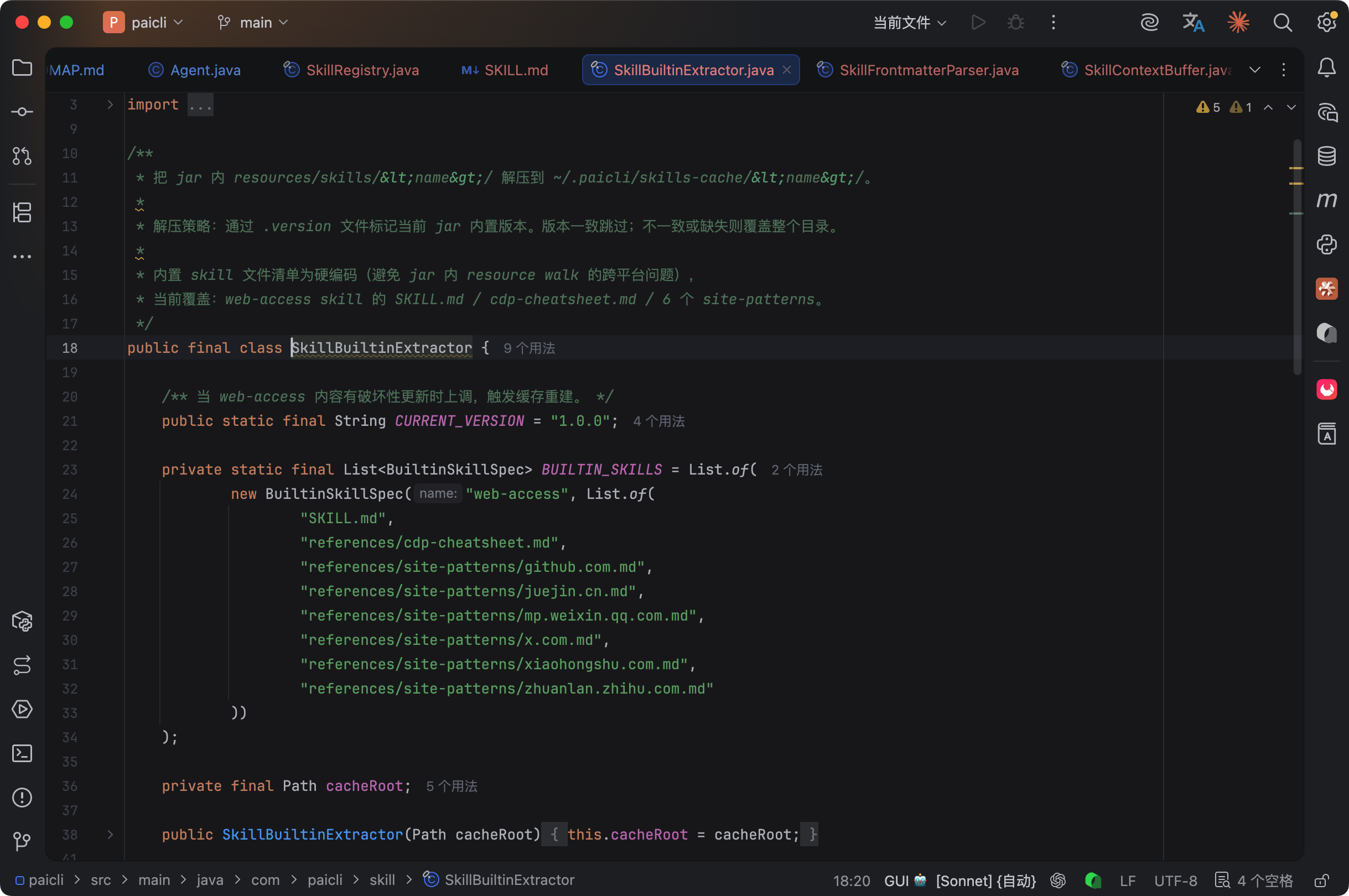Expand the folded import block

point(110,105)
